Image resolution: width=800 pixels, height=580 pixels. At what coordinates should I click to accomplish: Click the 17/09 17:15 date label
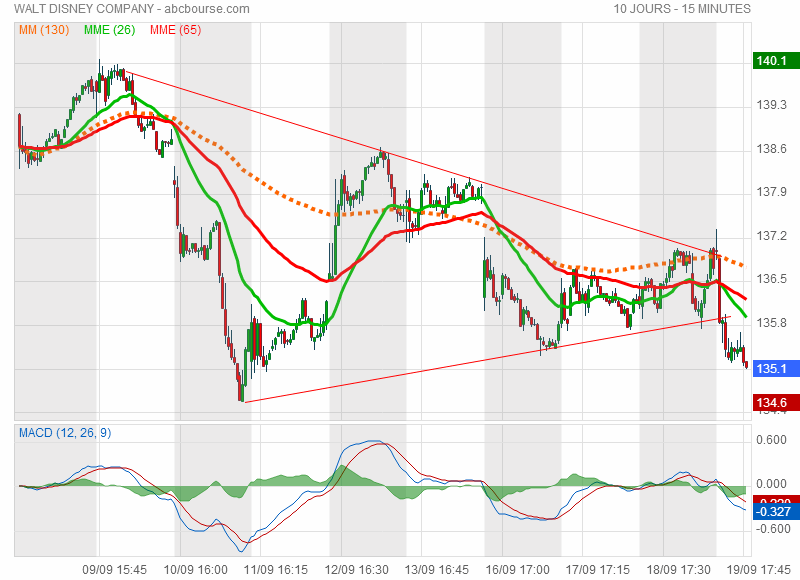point(597,570)
